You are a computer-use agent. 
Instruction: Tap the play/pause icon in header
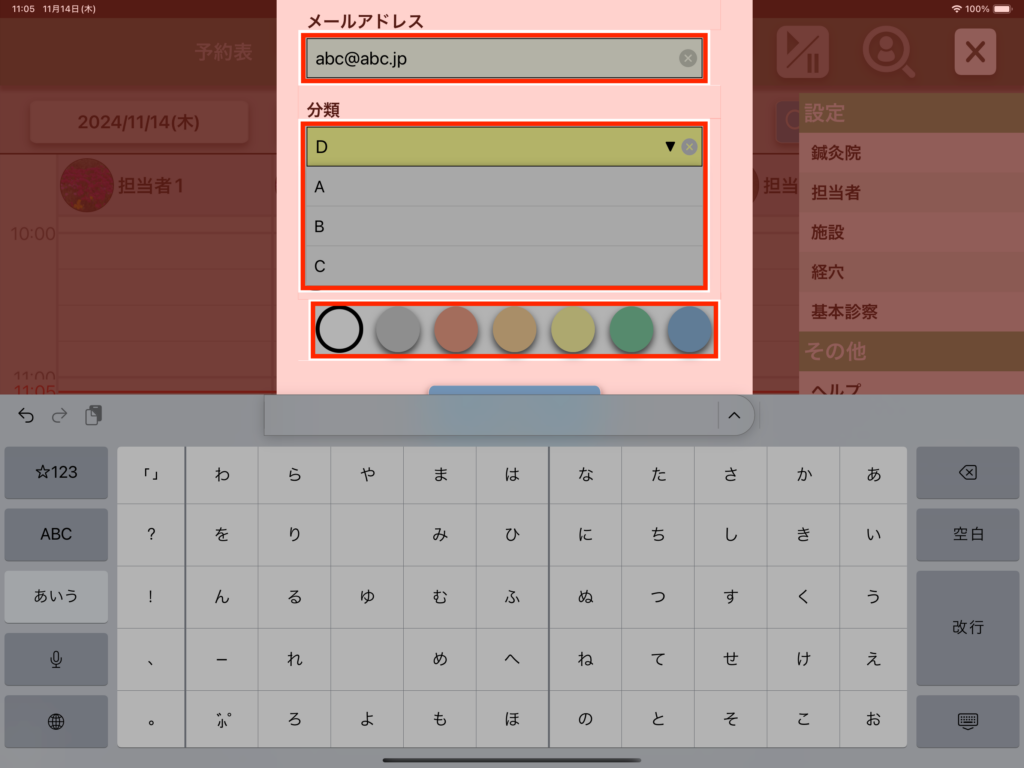pyautogui.click(x=802, y=51)
